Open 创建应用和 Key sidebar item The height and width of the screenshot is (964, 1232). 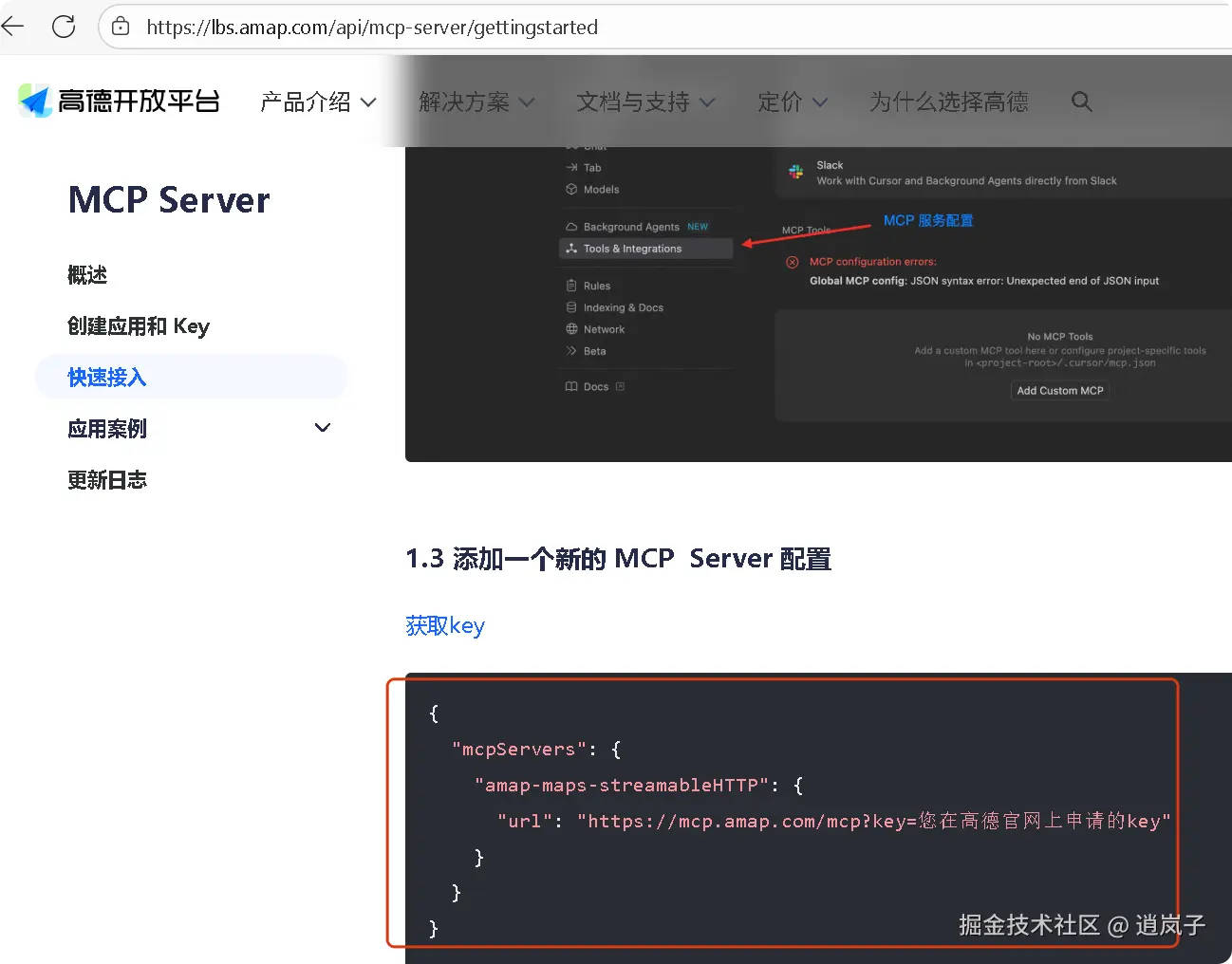coord(139,326)
